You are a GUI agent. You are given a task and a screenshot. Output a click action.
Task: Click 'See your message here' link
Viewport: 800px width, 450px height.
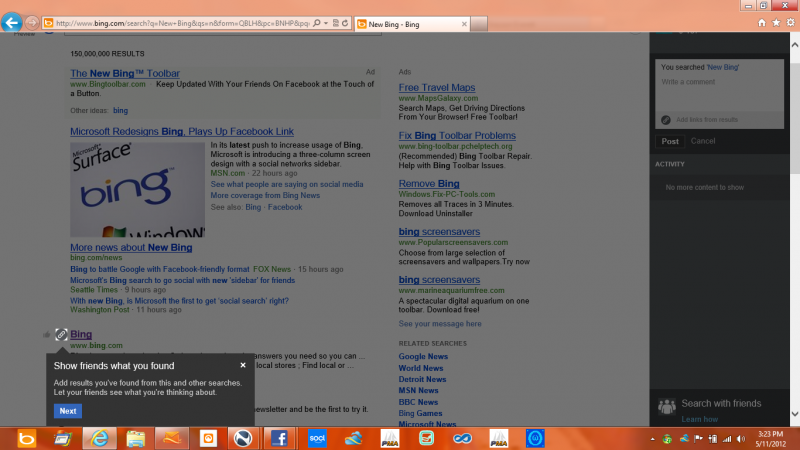tap(440, 323)
